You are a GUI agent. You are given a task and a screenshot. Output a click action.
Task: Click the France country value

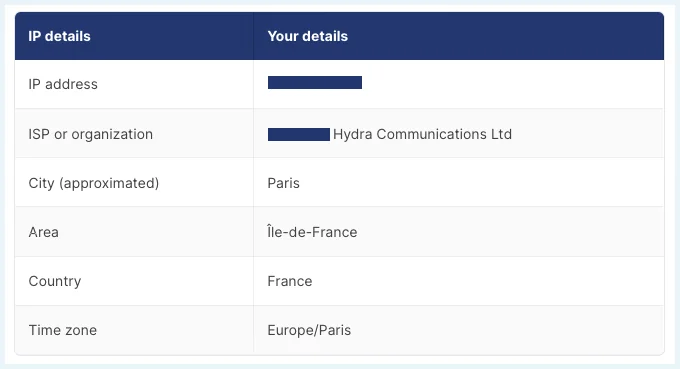tap(290, 281)
